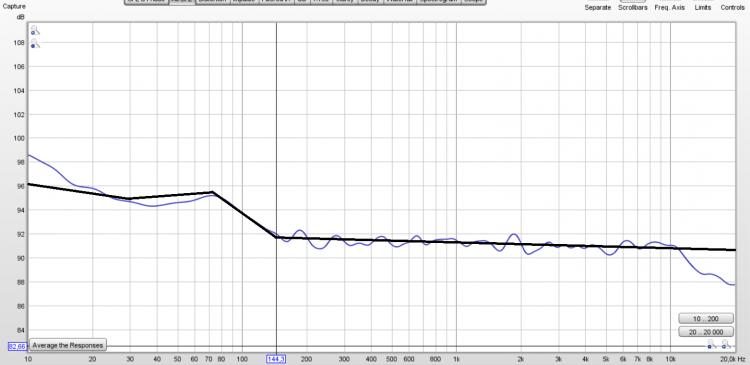
Task: Open the Spectrogram tab
Action: point(439,1)
